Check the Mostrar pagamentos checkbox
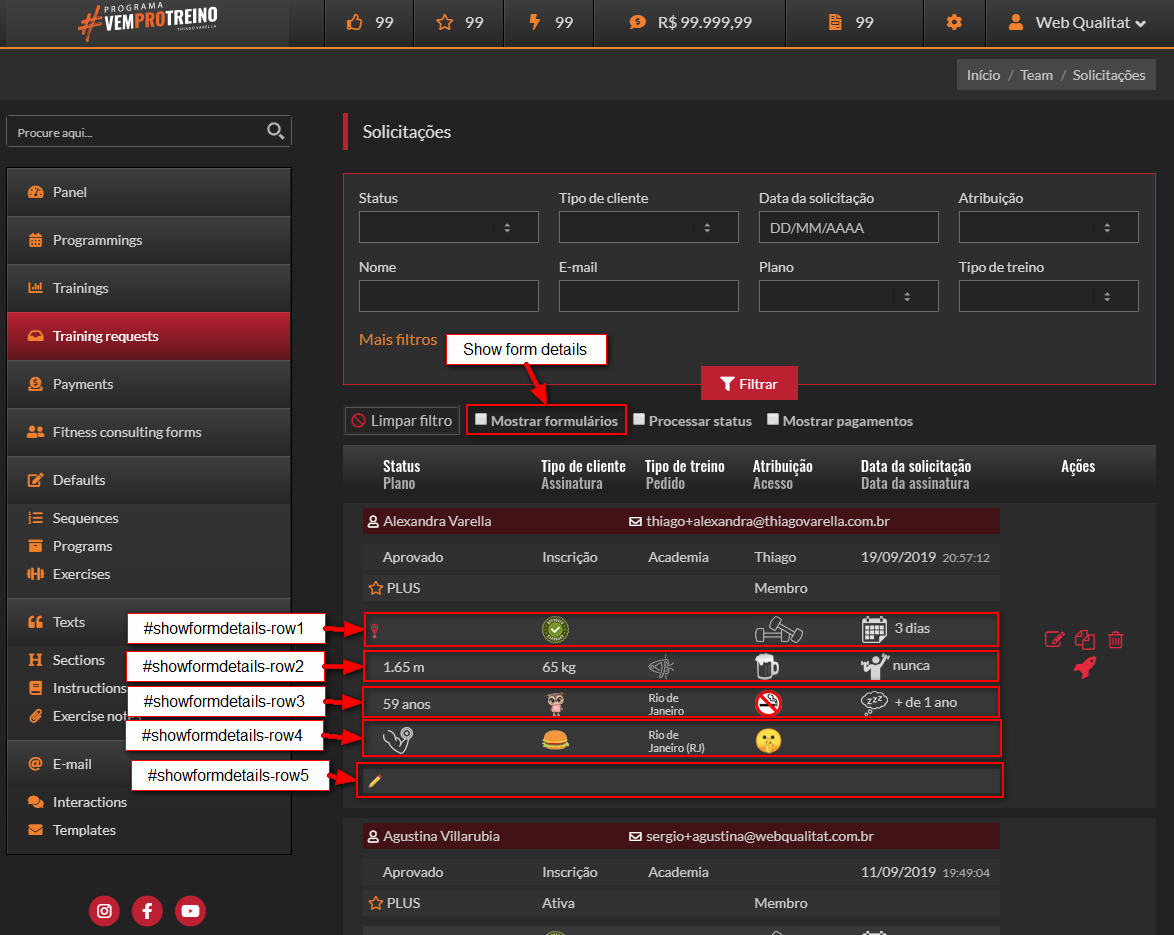Image resolution: width=1174 pixels, height=935 pixels. point(773,419)
